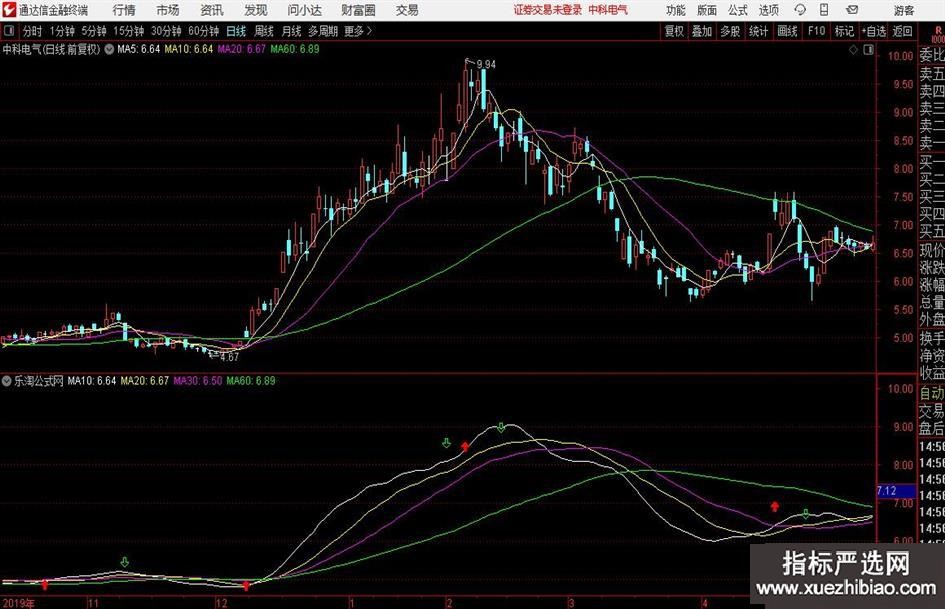Add stock with +自选 button
The image size is (945, 609).
[x=873, y=31]
